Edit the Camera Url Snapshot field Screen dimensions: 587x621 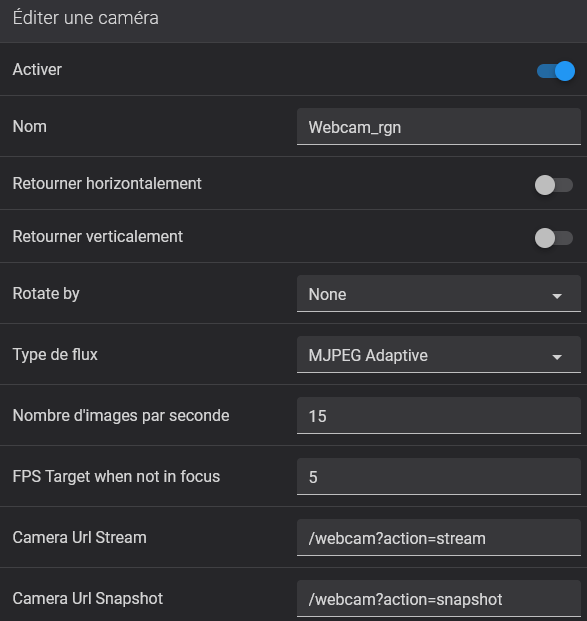click(x=439, y=598)
